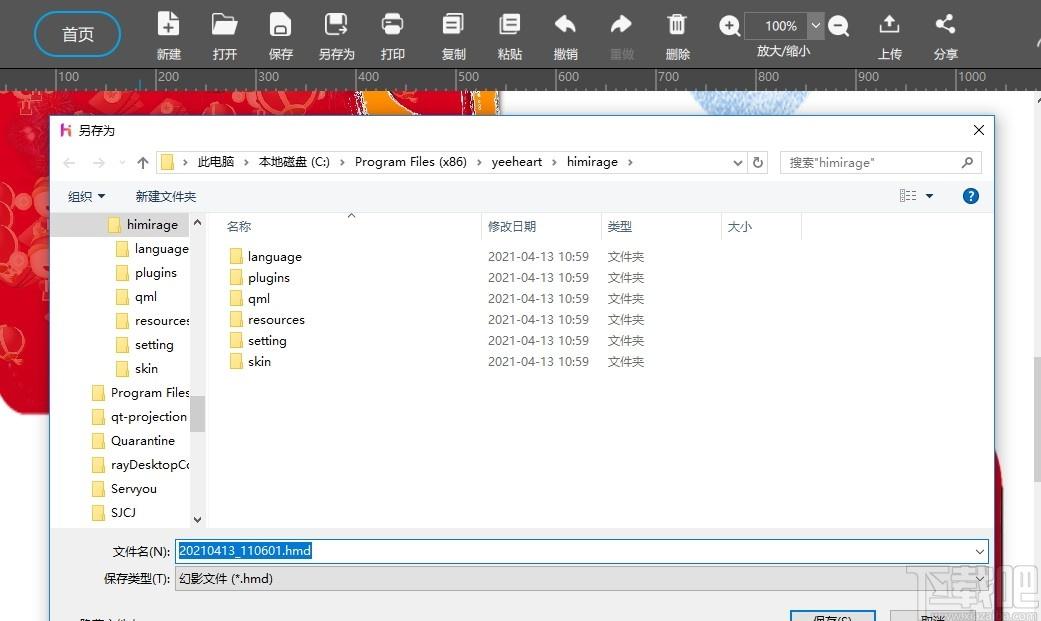Click the 删除 trash icon

click(677, 25)
